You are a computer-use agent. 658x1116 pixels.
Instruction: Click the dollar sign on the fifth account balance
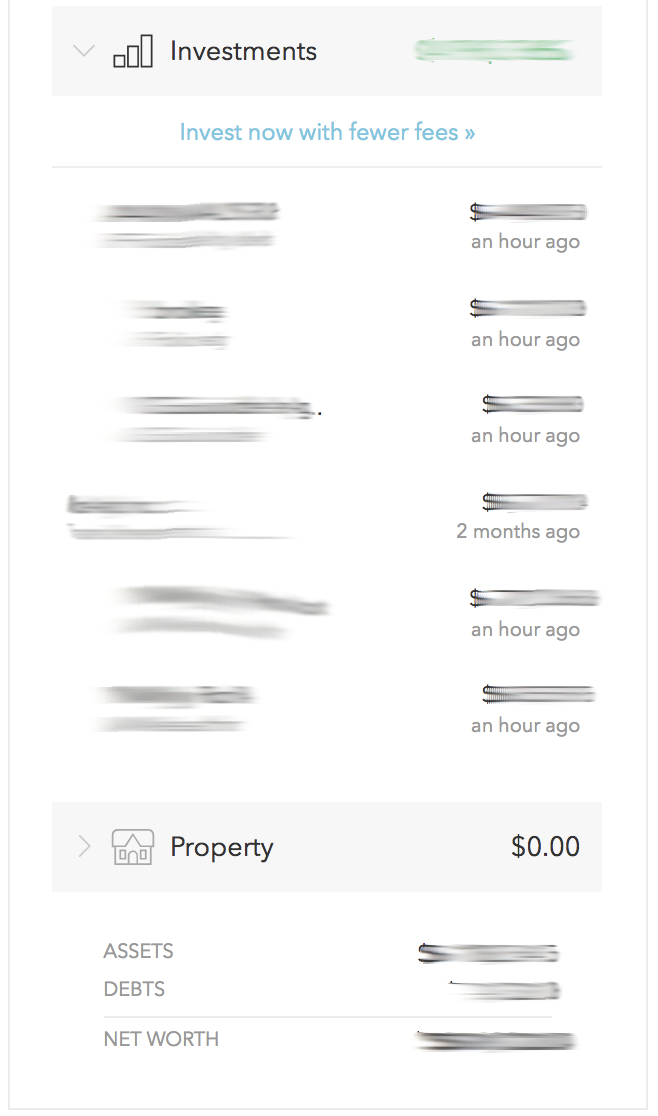(473, 597)
